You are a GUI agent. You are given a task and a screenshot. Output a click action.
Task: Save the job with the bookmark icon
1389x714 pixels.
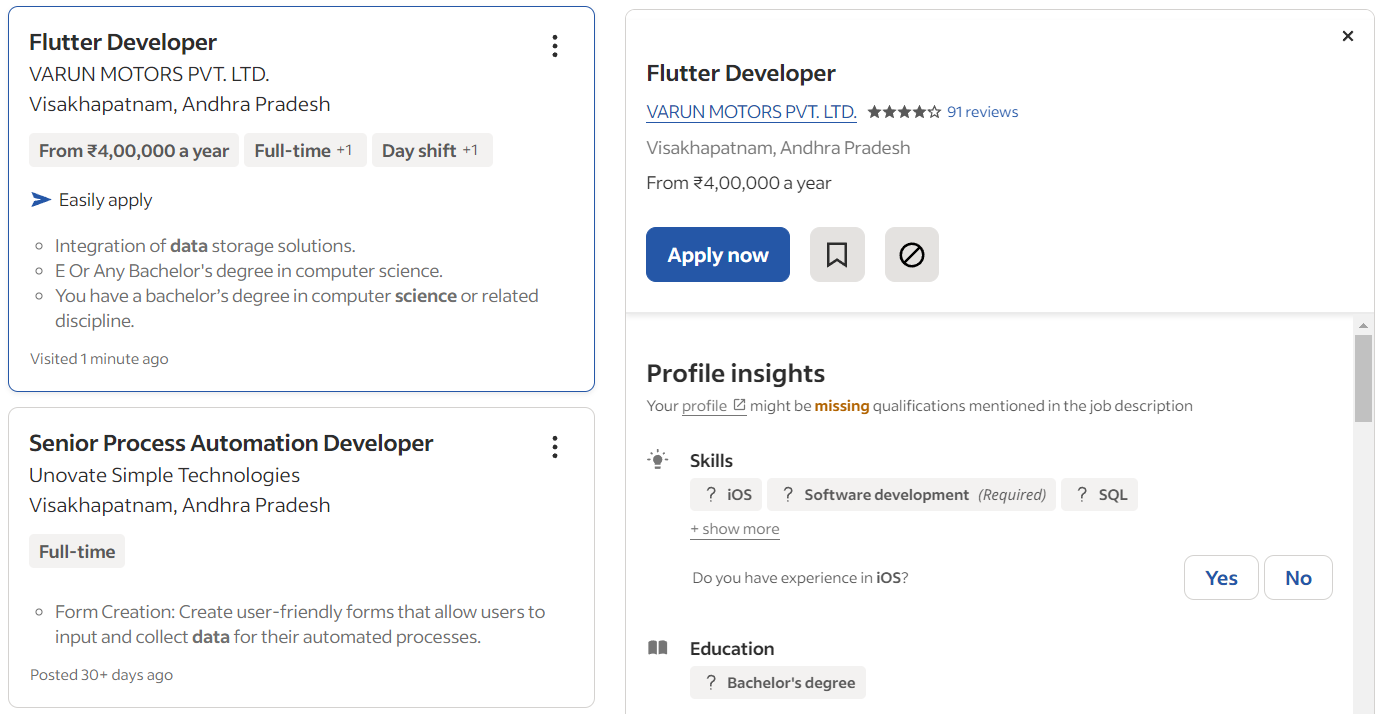pos(837,255)
